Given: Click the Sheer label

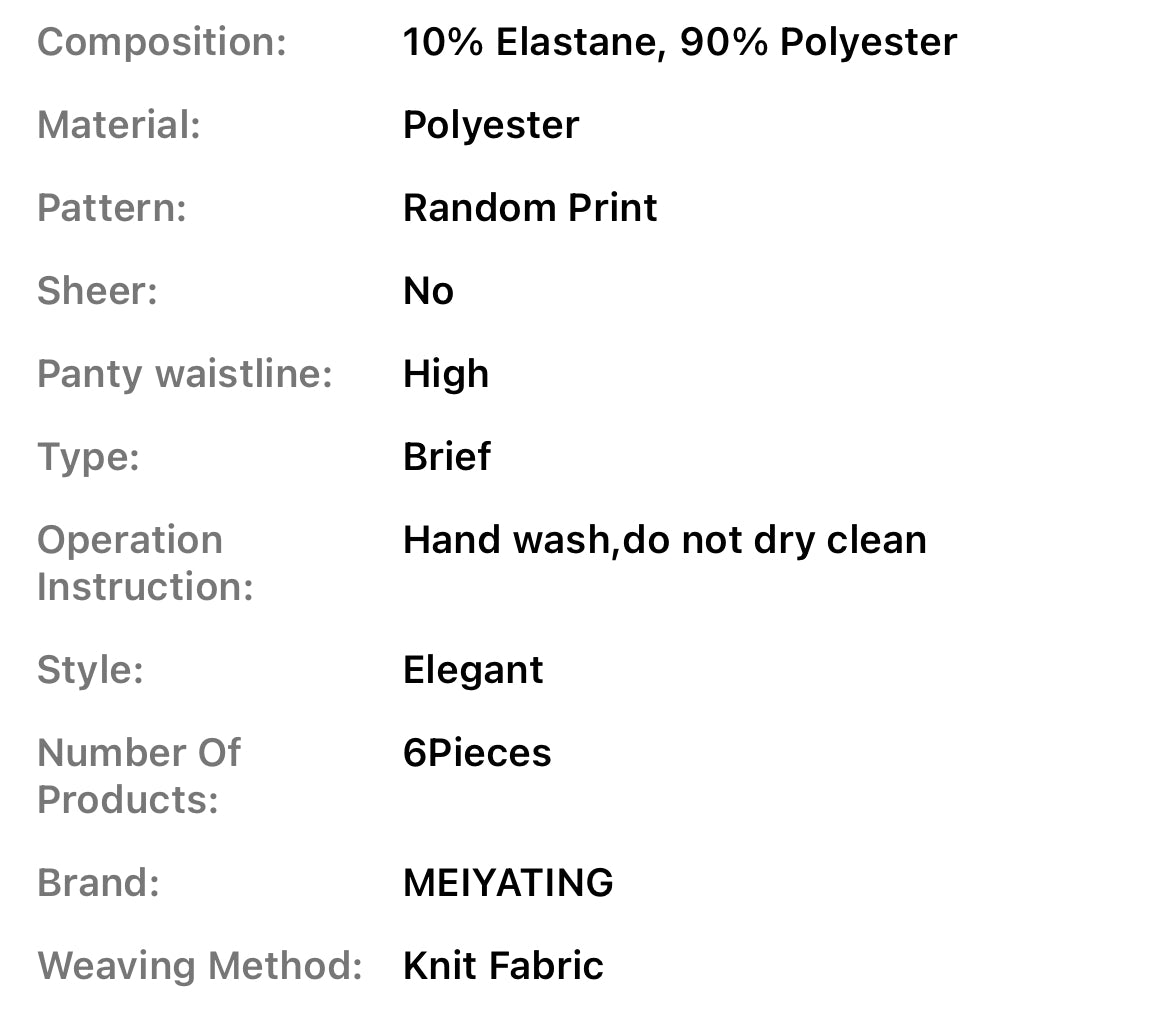Looking at the screenshot, I should click(97, 291).
